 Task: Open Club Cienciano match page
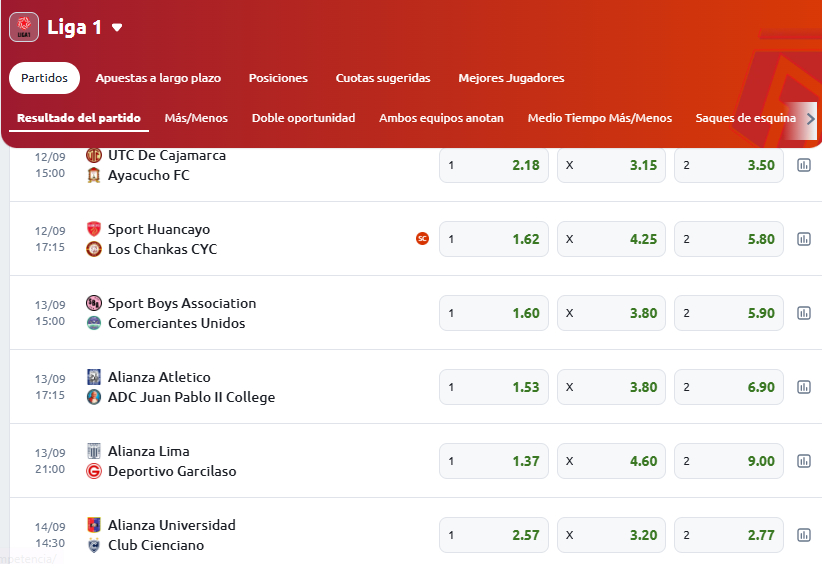(x=156, y=545)
